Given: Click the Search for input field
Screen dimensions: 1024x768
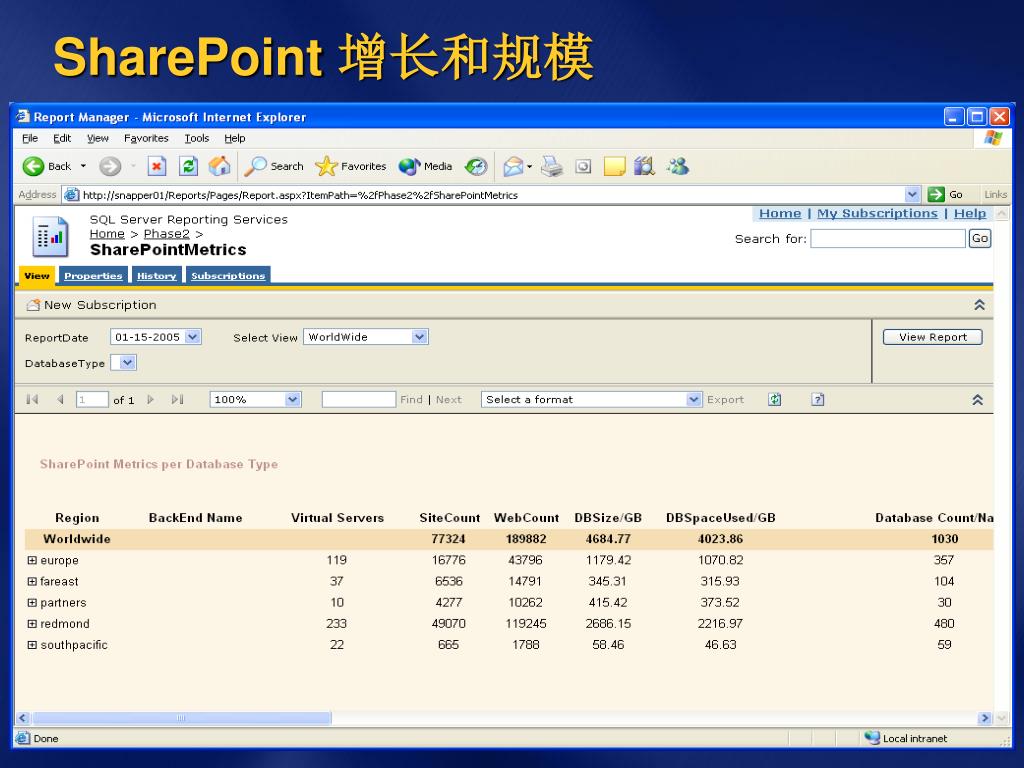Looking at the screenshot, I should click(888, 238).
